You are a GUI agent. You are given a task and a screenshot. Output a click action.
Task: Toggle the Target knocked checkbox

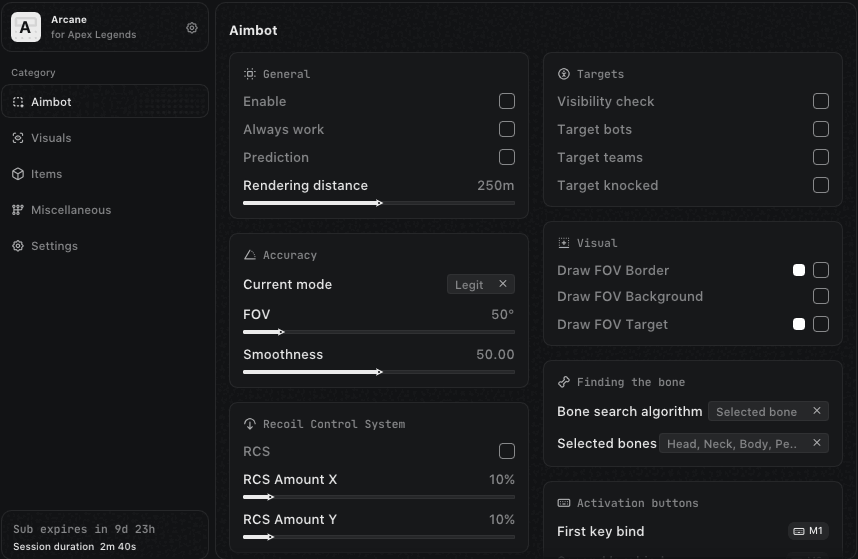(821, 185)
